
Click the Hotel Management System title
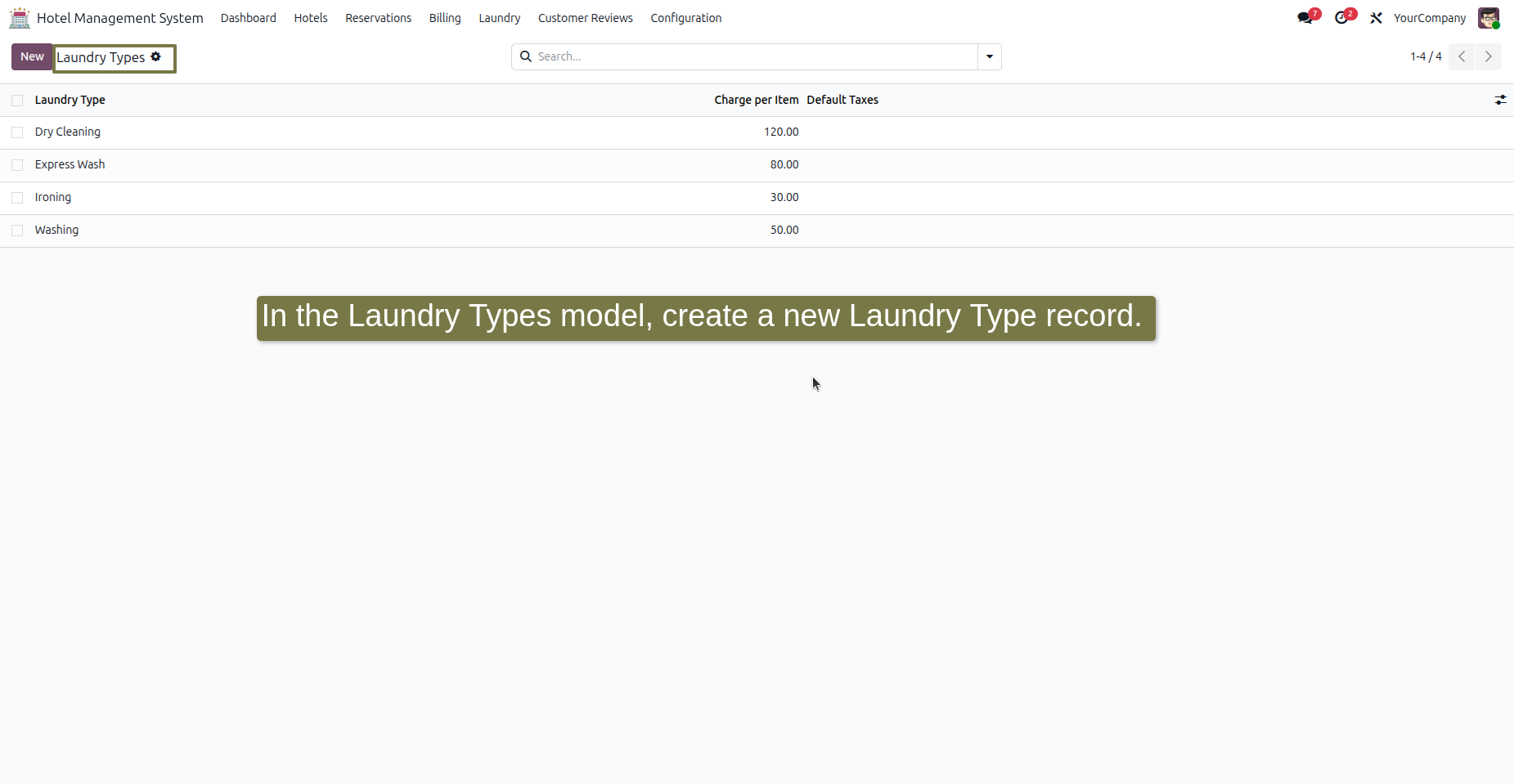[x=120, y=18]
